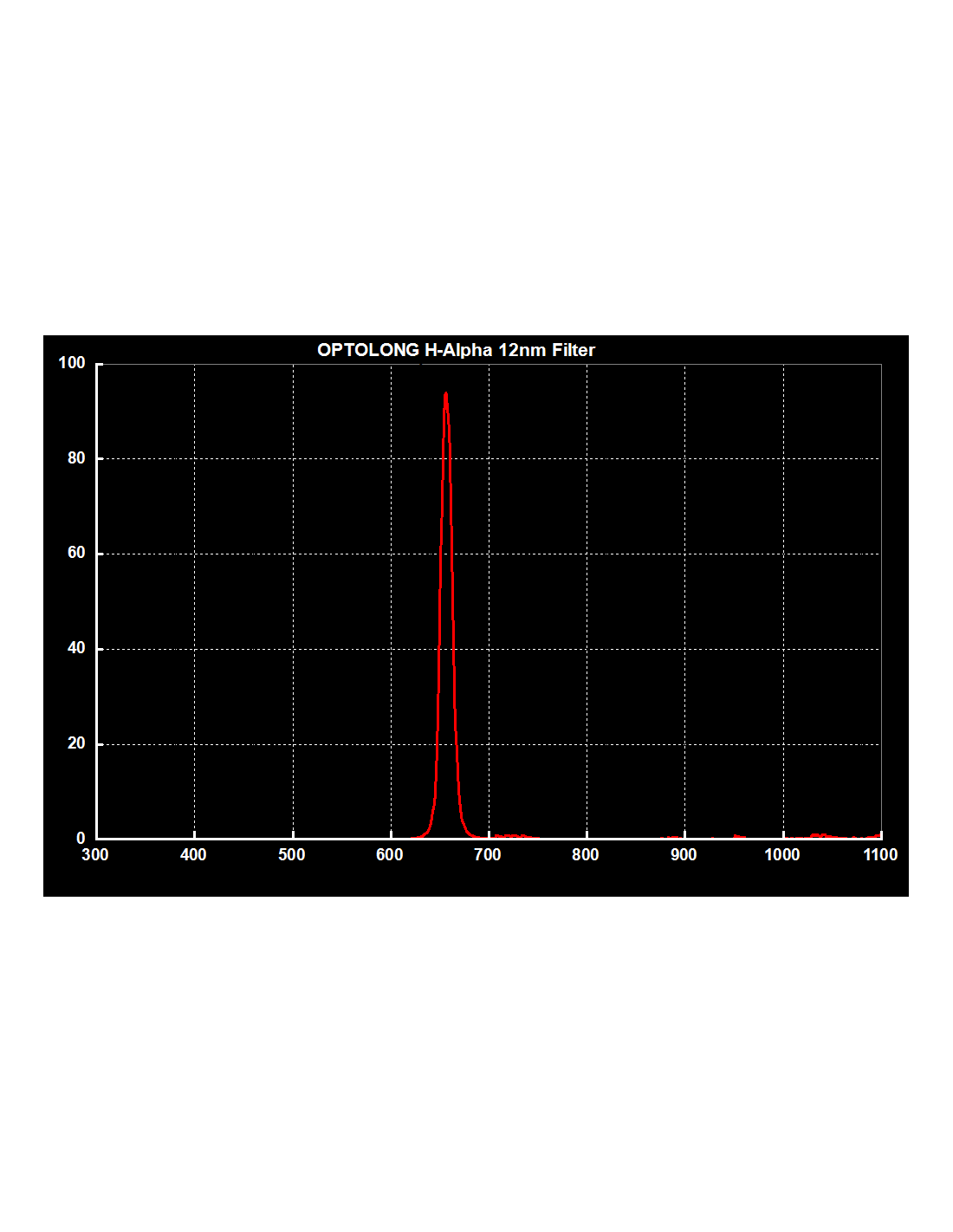This screenshot has height=1232, width=953.
Task: Click the x-axis label 800
Action: point(586,855)
